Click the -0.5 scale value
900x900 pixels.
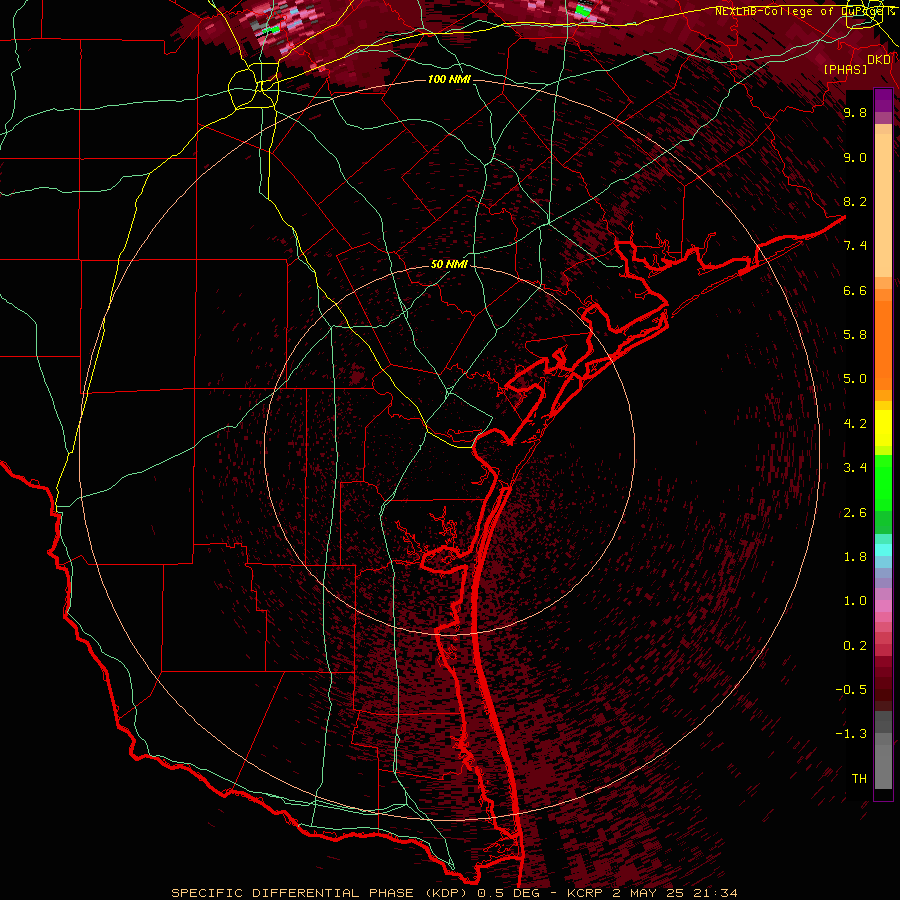[851, 690]
